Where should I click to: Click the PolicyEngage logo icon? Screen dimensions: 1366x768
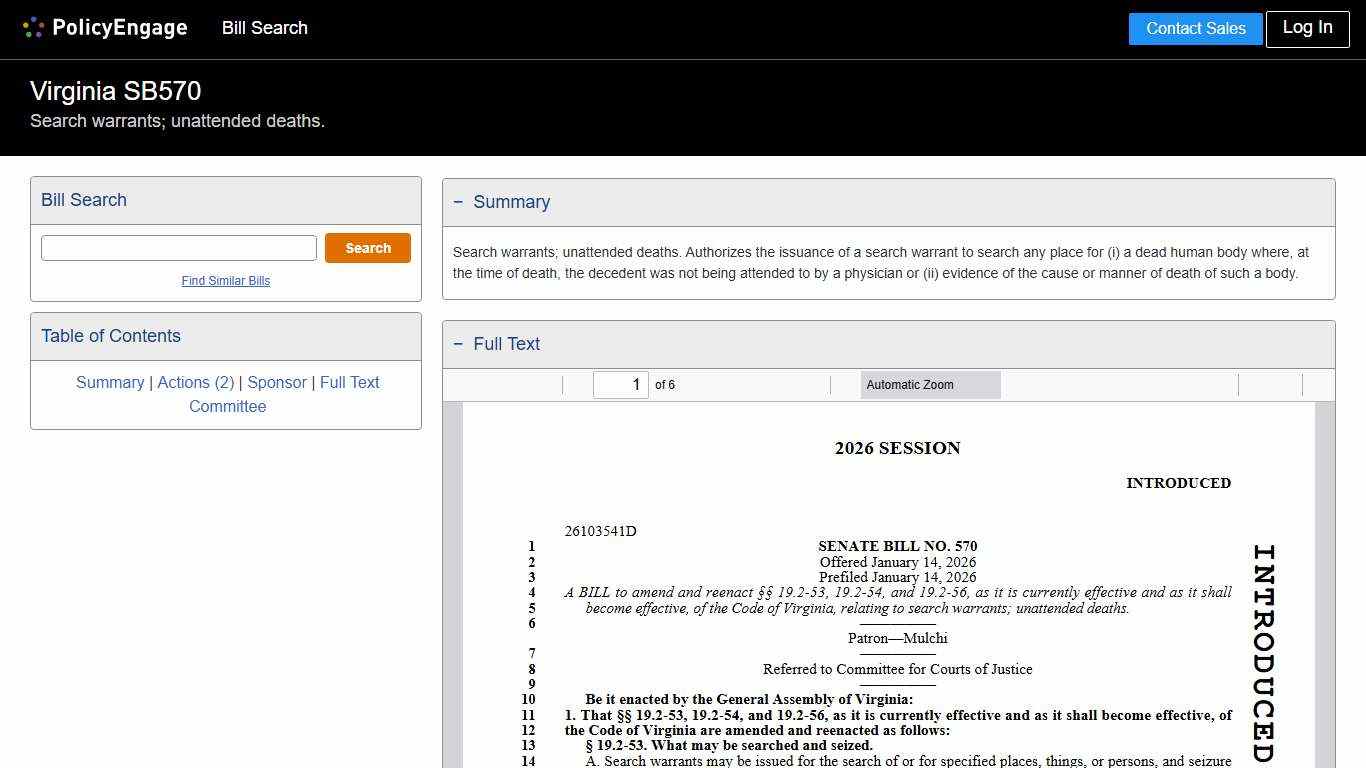33,27
